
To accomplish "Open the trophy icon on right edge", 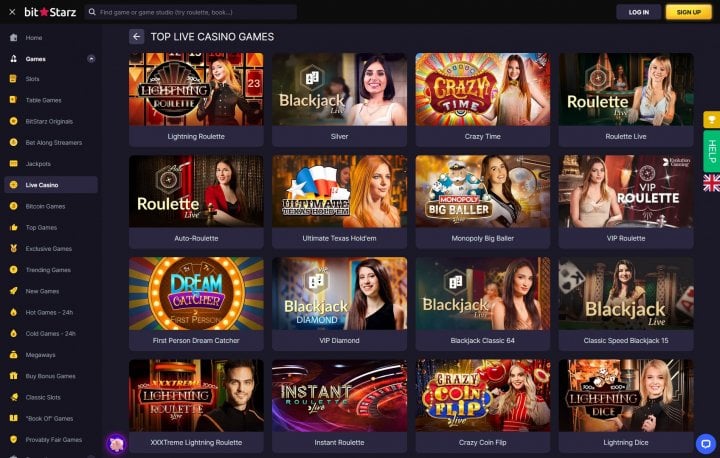I will 712,120.
